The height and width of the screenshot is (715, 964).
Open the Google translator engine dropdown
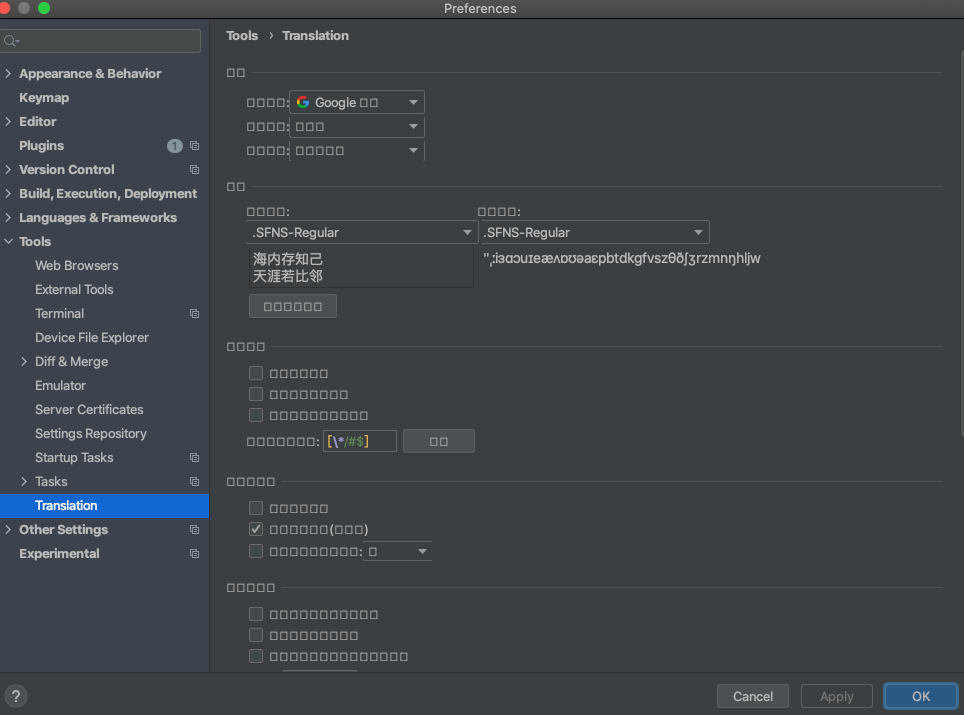pos(357,102)
